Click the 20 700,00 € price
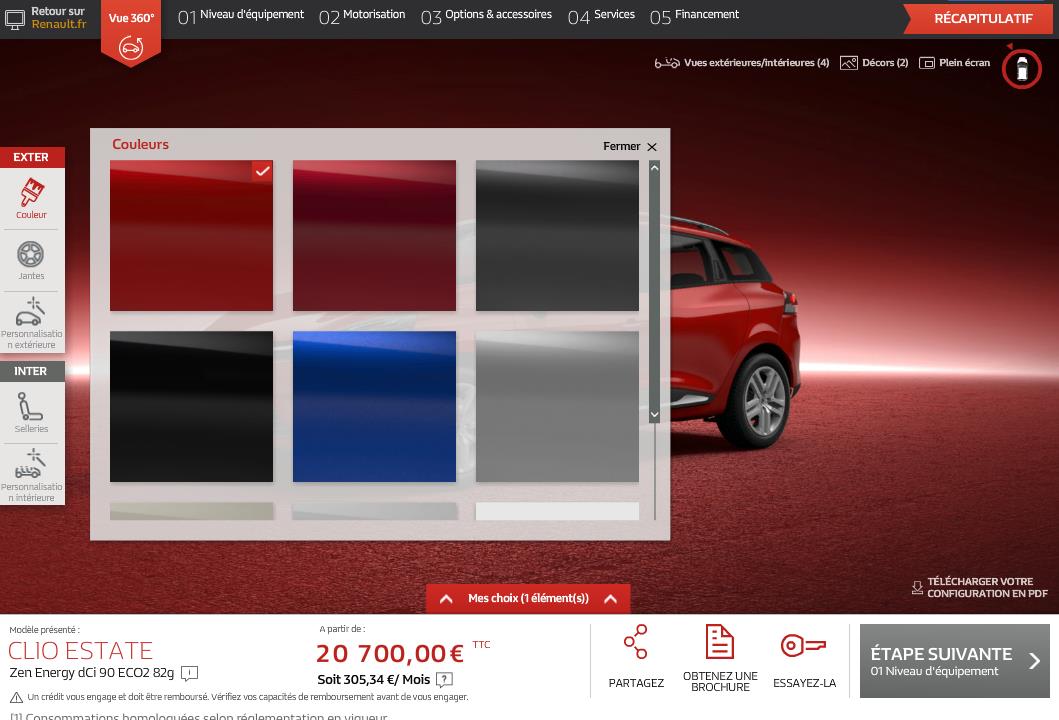Viewport: 1059px width, 720px height. click(390, 654)
